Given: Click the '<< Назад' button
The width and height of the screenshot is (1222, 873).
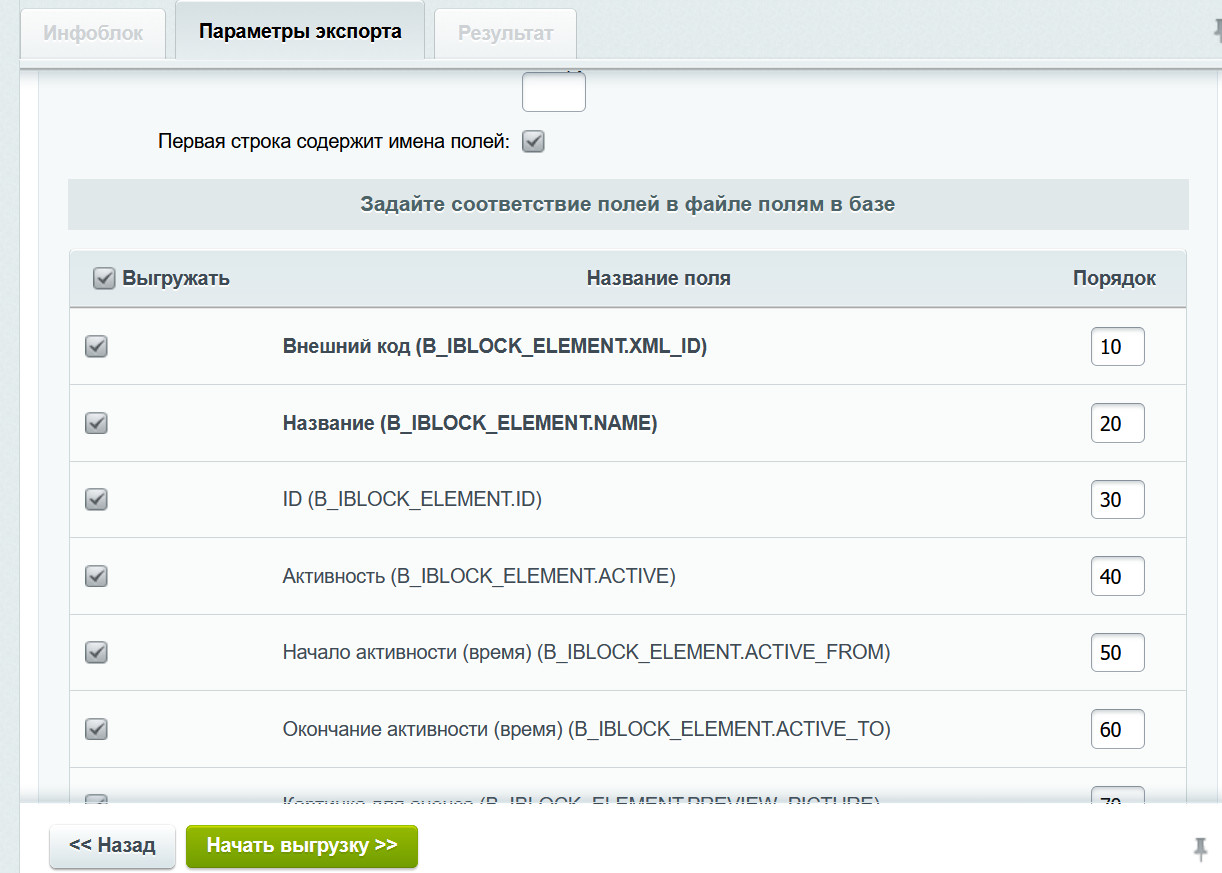Looking at the screenshot, I should [112, 845].
